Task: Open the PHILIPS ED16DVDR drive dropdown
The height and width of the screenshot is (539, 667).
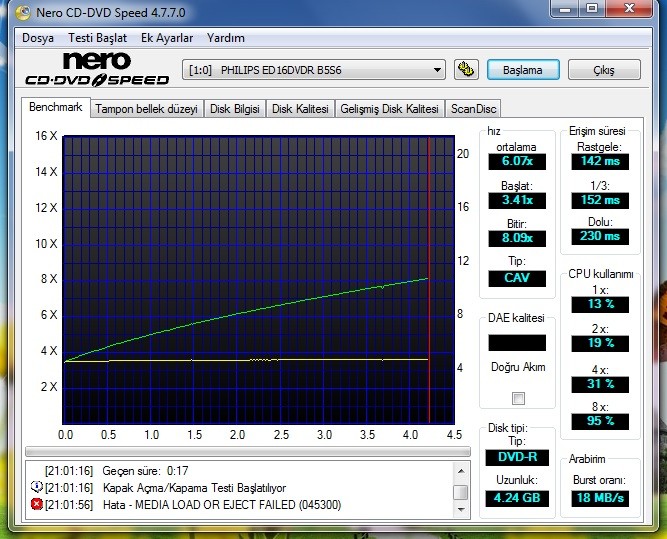Action: point(314,70)
